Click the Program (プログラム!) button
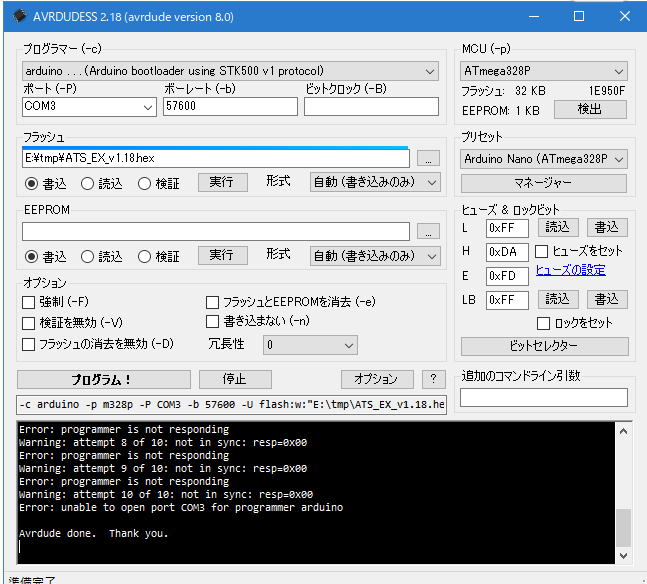 [x=103, y=379]
